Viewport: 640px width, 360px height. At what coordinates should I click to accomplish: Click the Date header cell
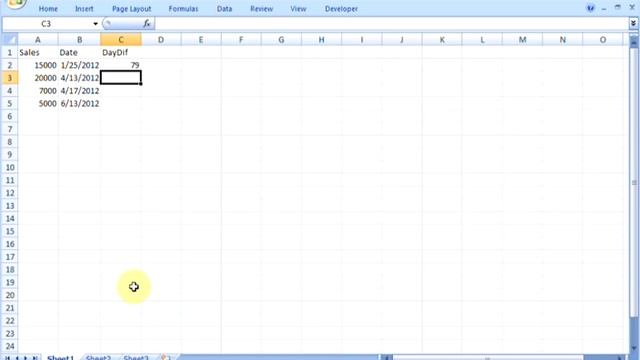point(79,52)
